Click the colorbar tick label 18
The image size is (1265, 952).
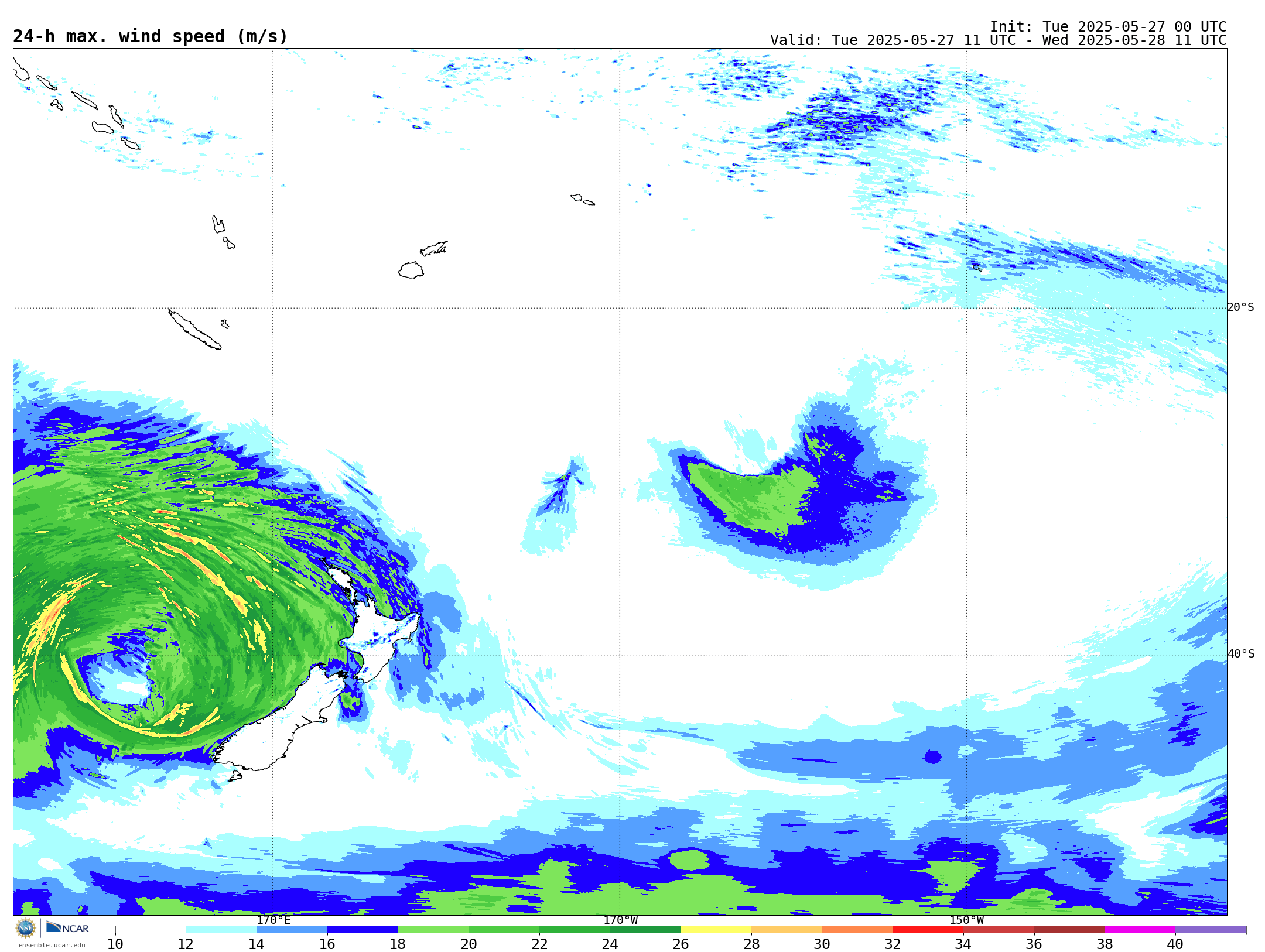(x=398, y=944)
